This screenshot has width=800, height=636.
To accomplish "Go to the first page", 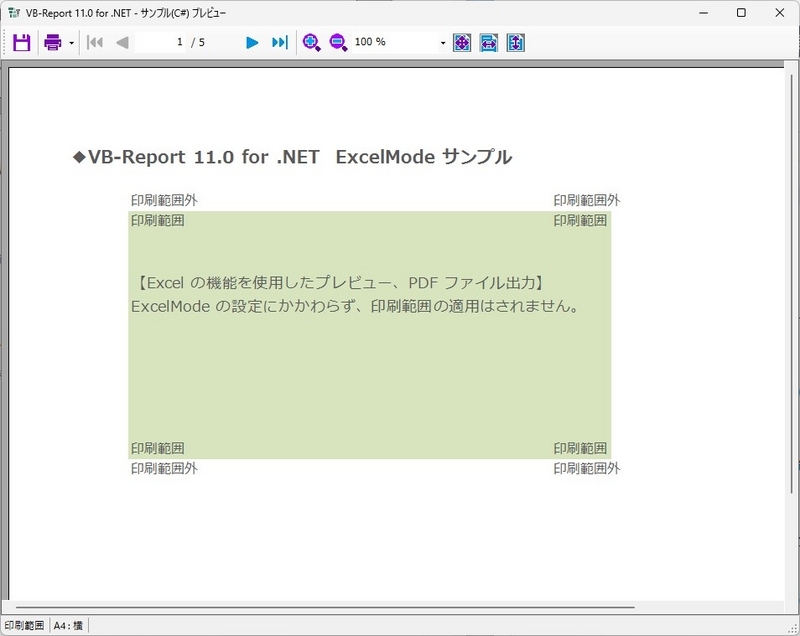I will click(95, 42).
